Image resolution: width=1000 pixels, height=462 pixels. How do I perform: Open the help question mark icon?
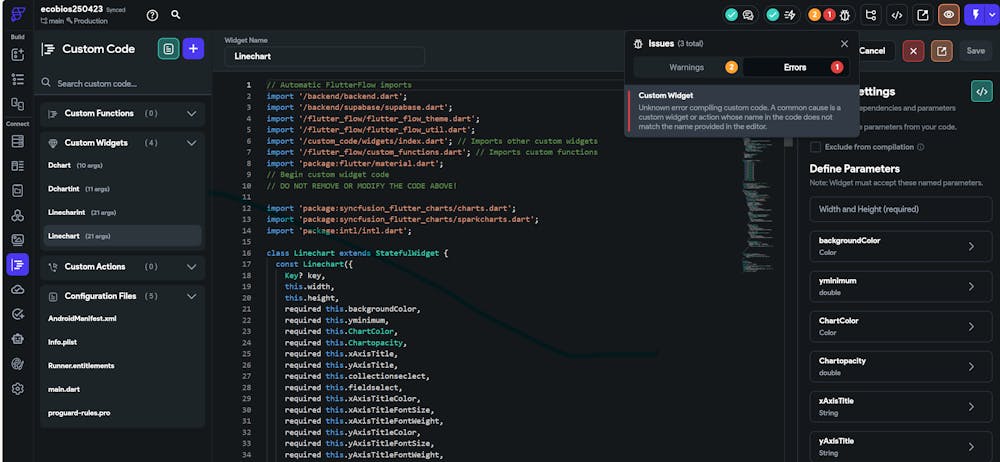(x=152, y=15)
